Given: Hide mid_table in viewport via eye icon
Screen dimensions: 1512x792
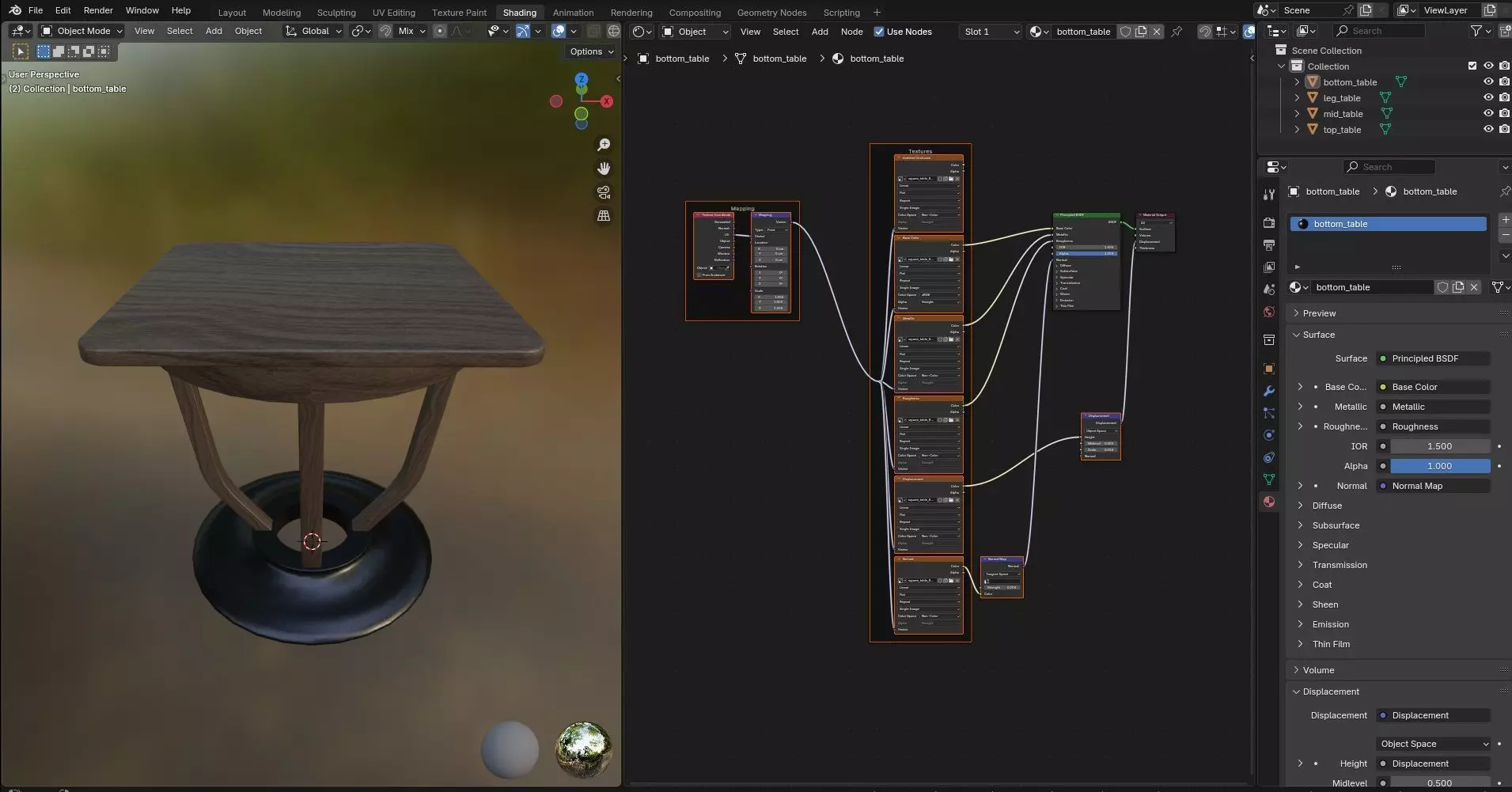Looking at the screenshot, I should pos(1488,113).
